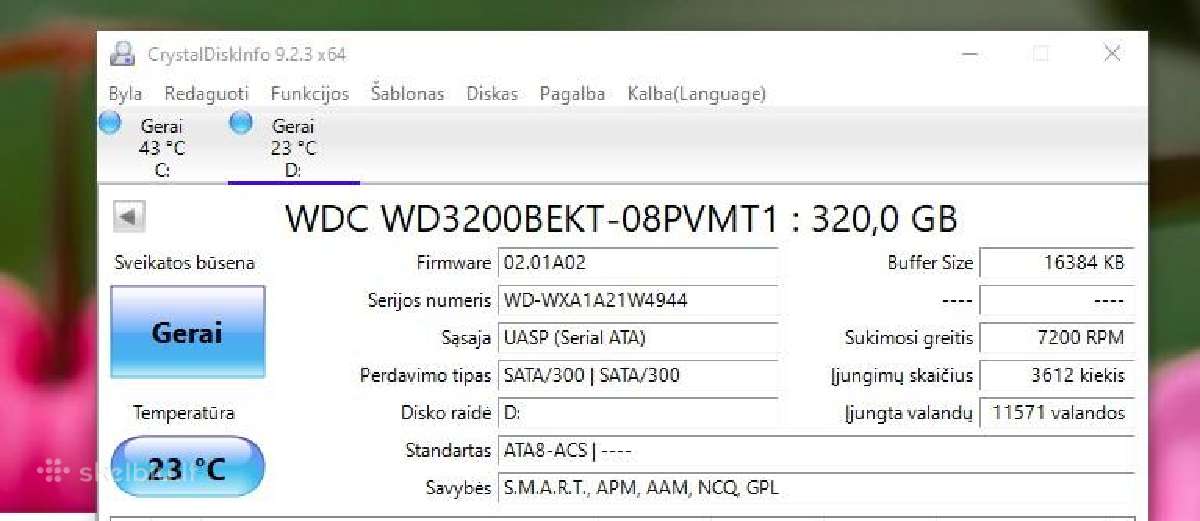1200x521 pixels.
Task: Click the Standartas field ATA8-ACS
Action: (x=816, y=450)
